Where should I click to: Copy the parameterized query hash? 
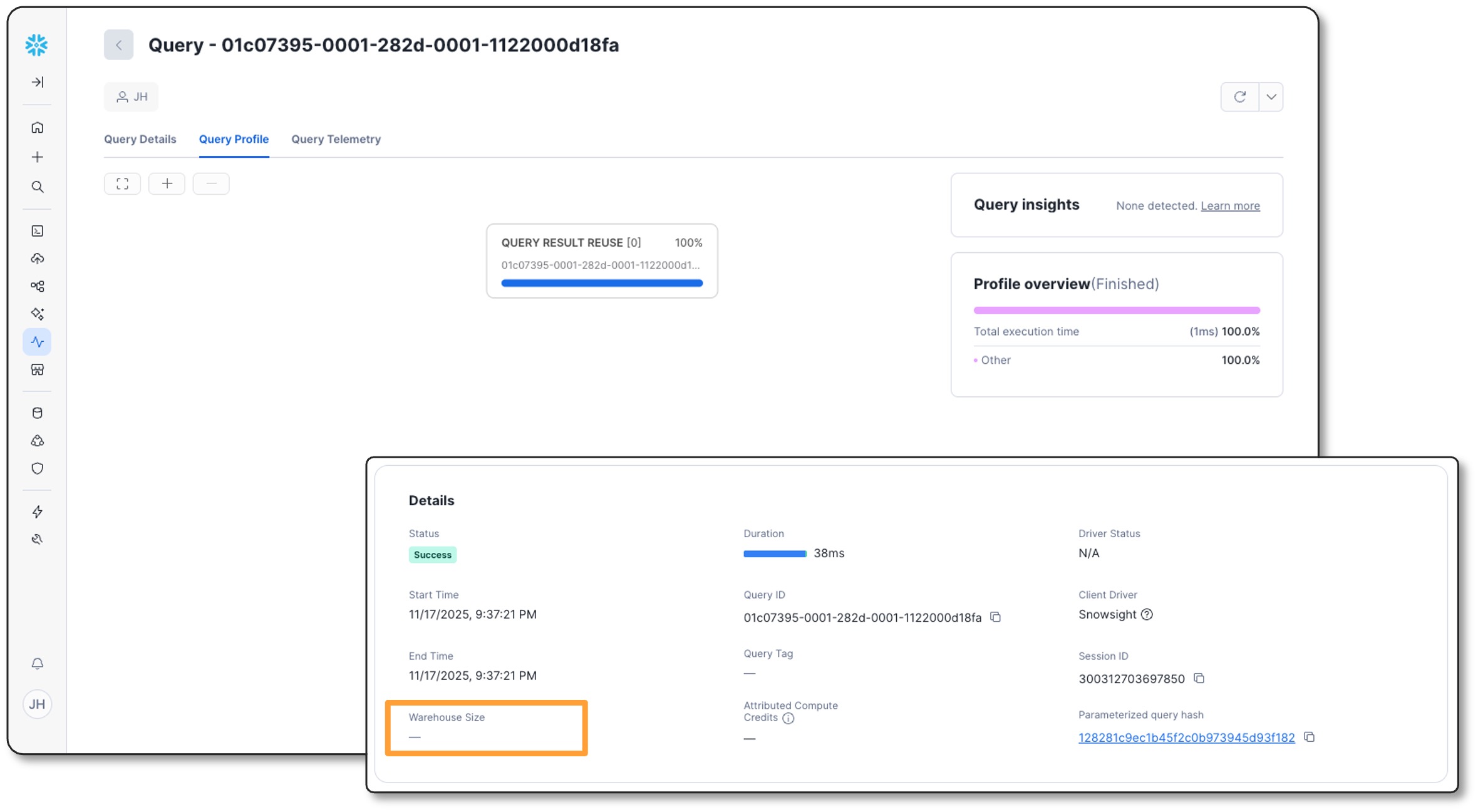click(x=1310, y=737)
